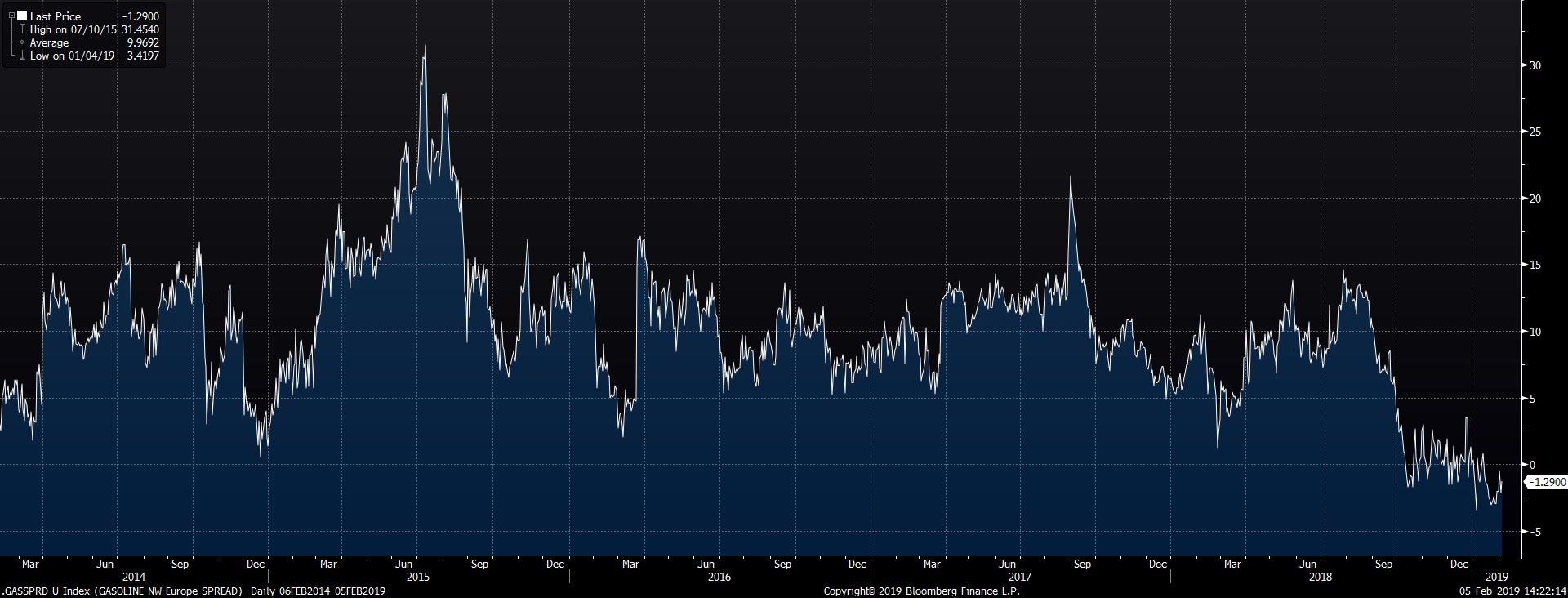The height and width of the screenshot is (598, 1568).
Task: Click the Low marker icon in legend
Action: click(22, 56)
